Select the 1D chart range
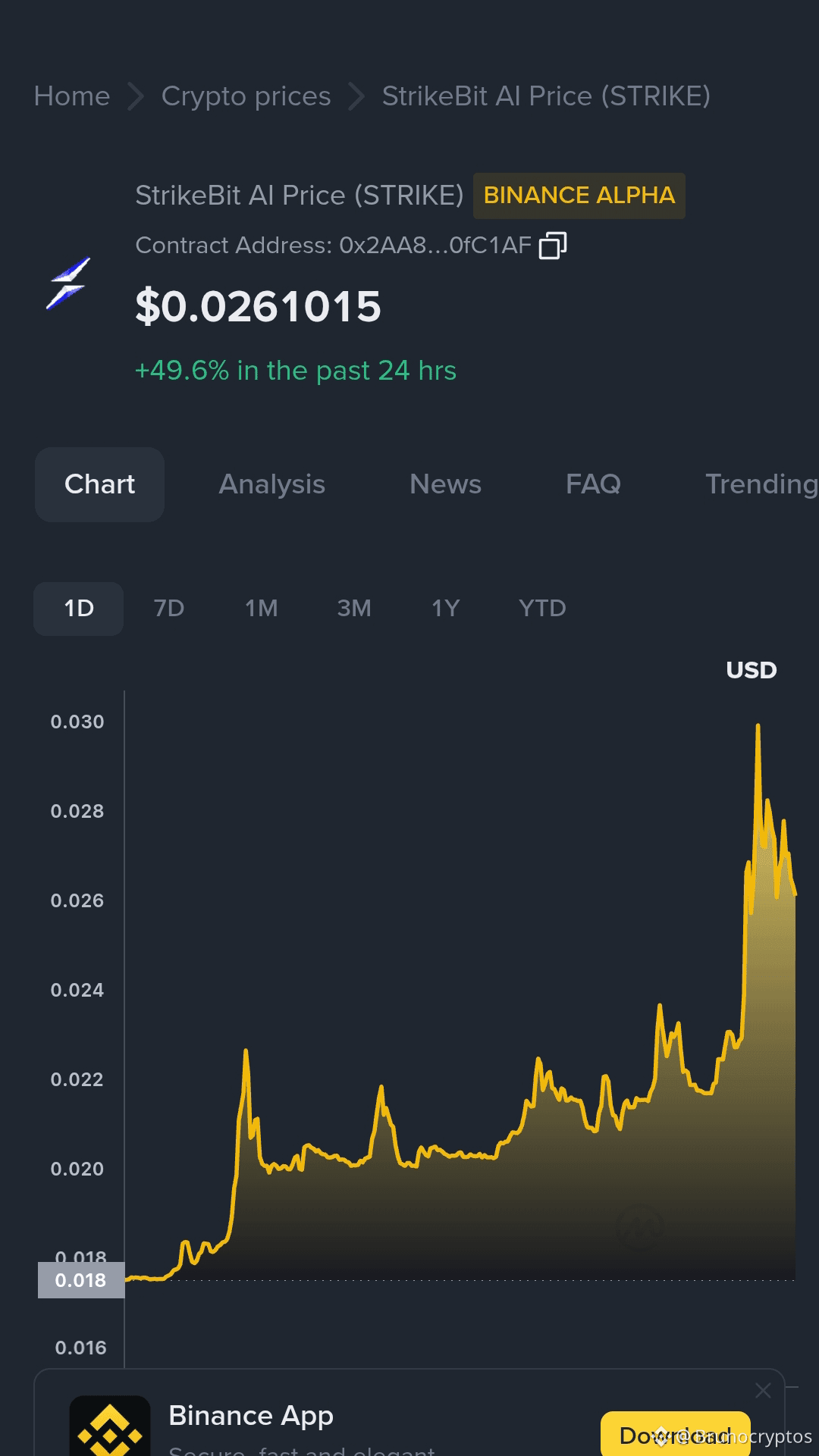The image size is (819, 1456). [79, 609]
